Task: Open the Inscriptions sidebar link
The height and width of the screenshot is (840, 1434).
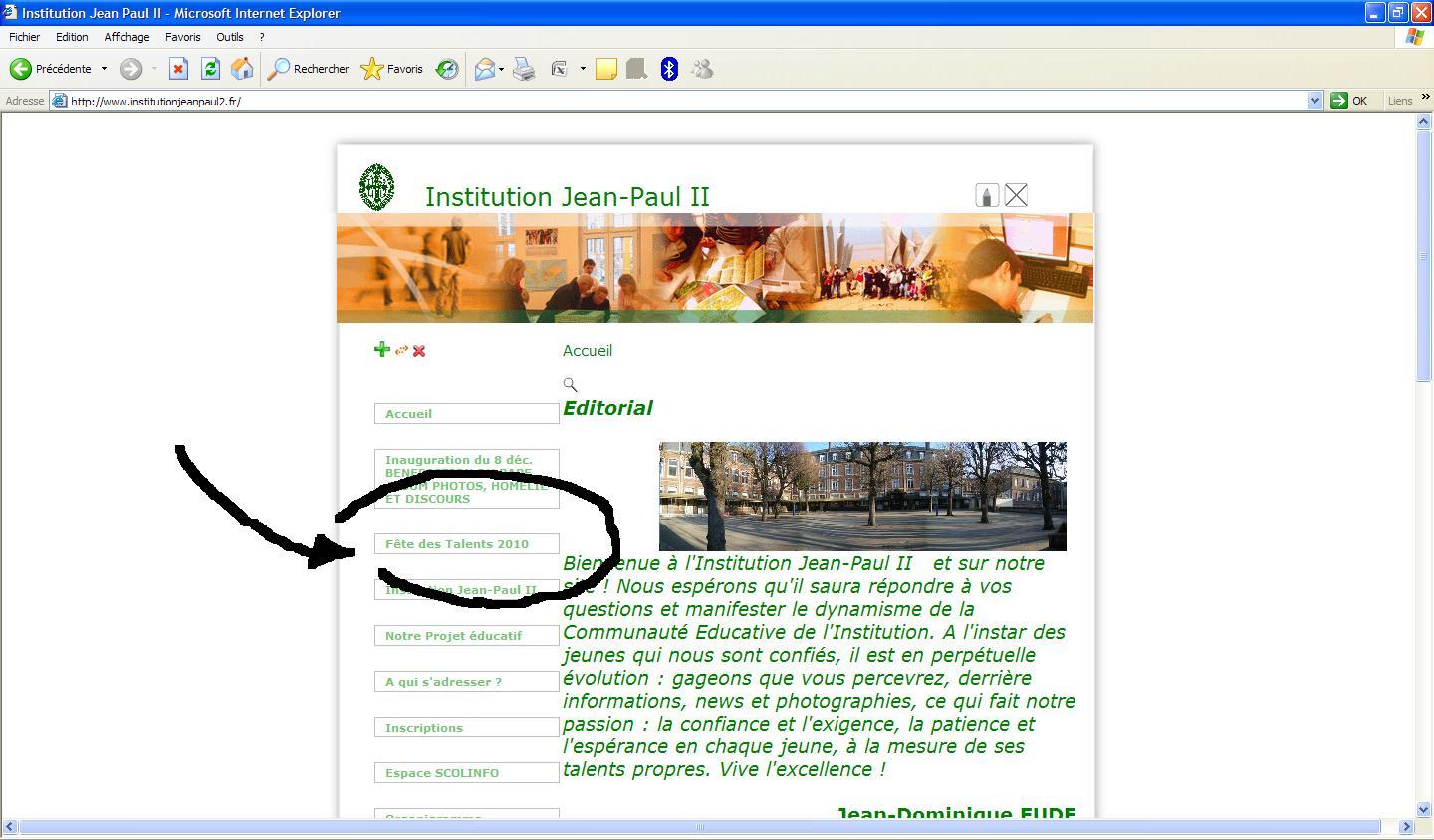Action: pyautogui.click(x=466, y=728)
